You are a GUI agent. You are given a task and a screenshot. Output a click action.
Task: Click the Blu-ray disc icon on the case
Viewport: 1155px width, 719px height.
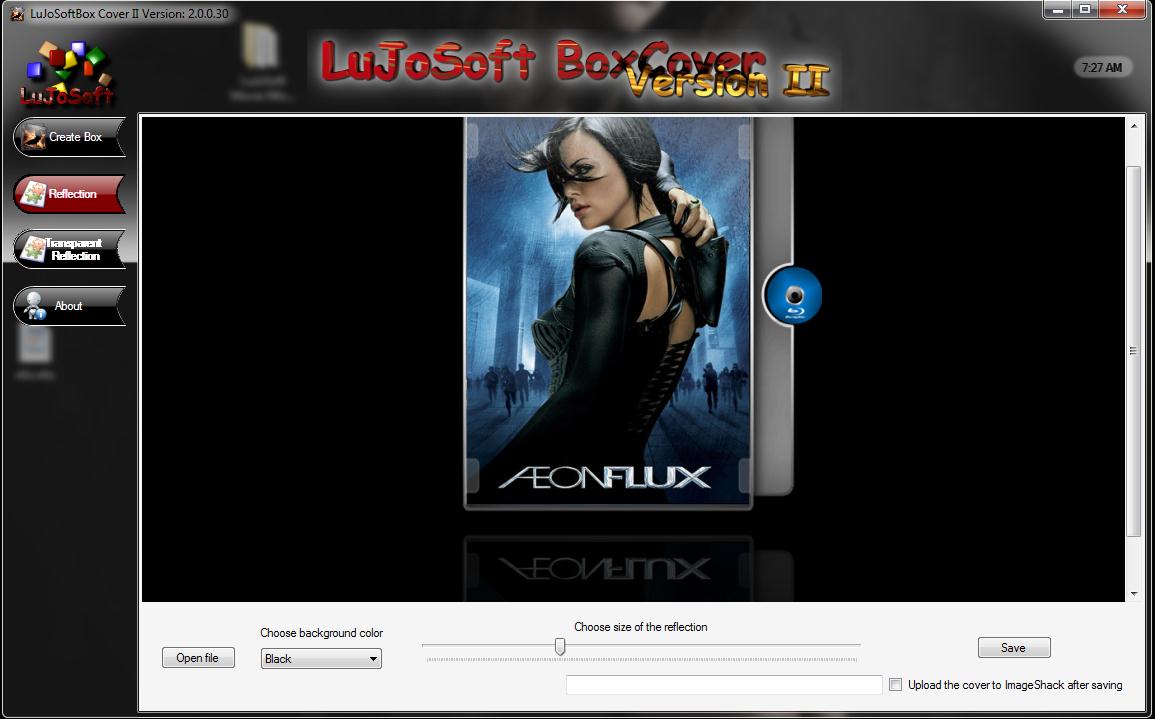pyautogui.click(x=793, y=295)
